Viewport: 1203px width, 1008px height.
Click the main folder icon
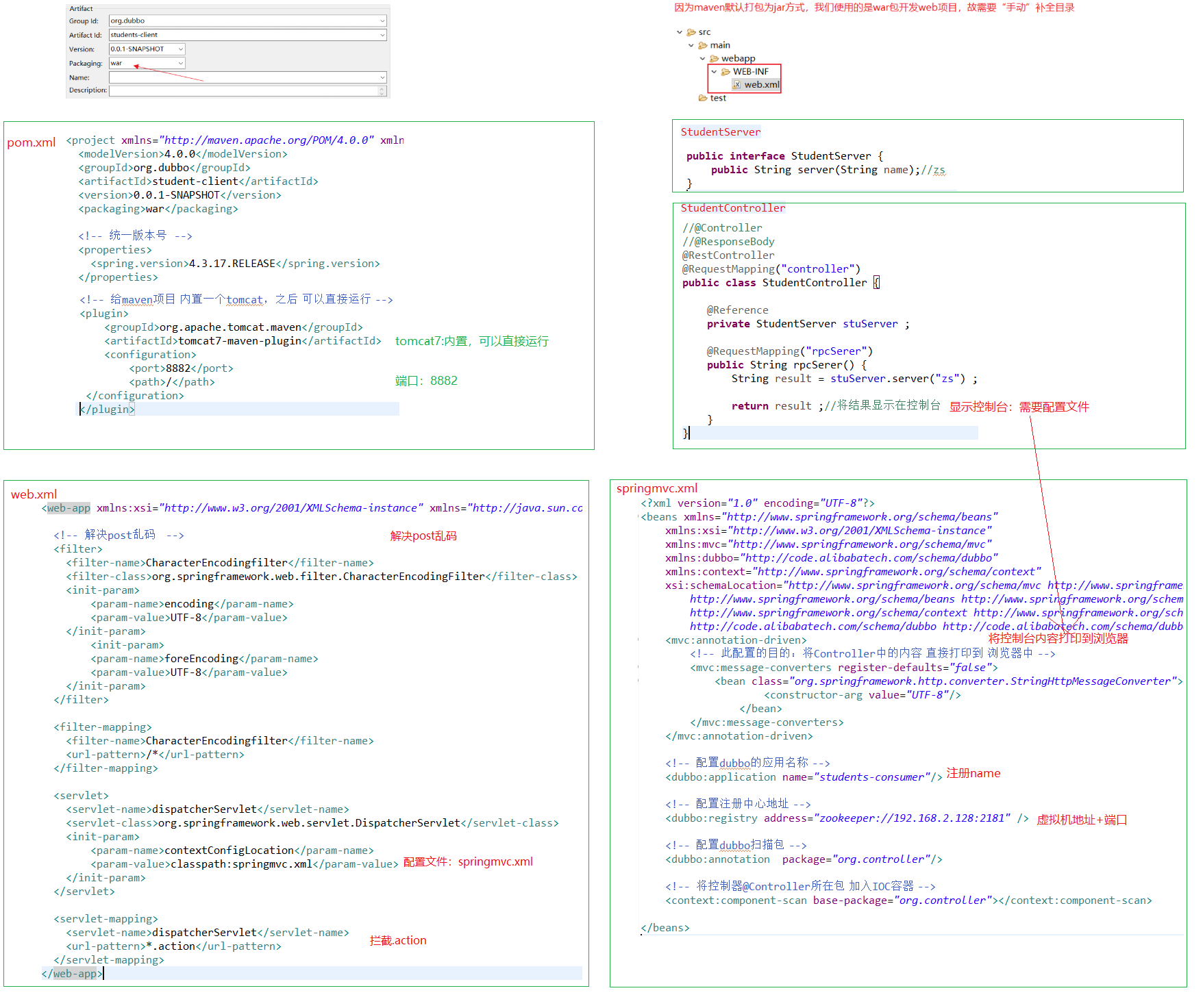pos(703,46)
